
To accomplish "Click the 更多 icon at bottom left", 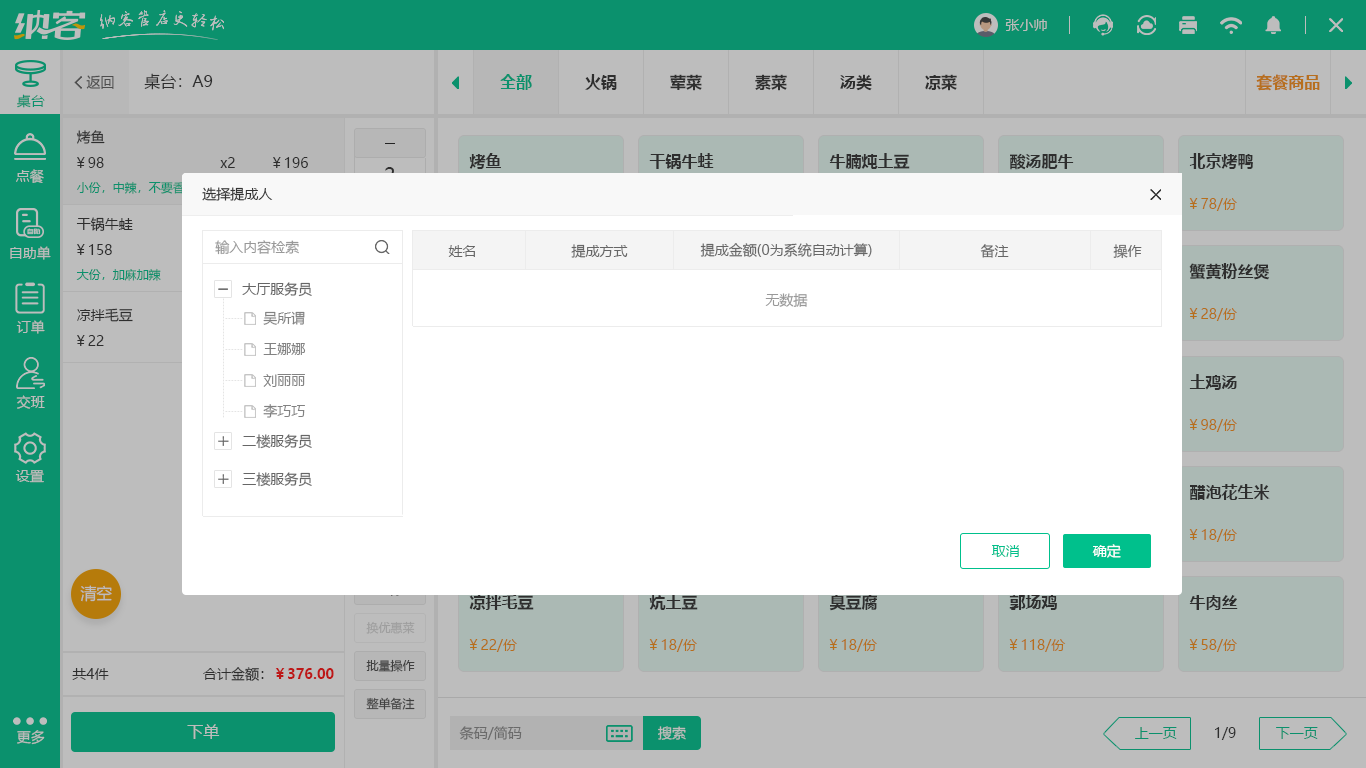I will click(x=30, y=727).
